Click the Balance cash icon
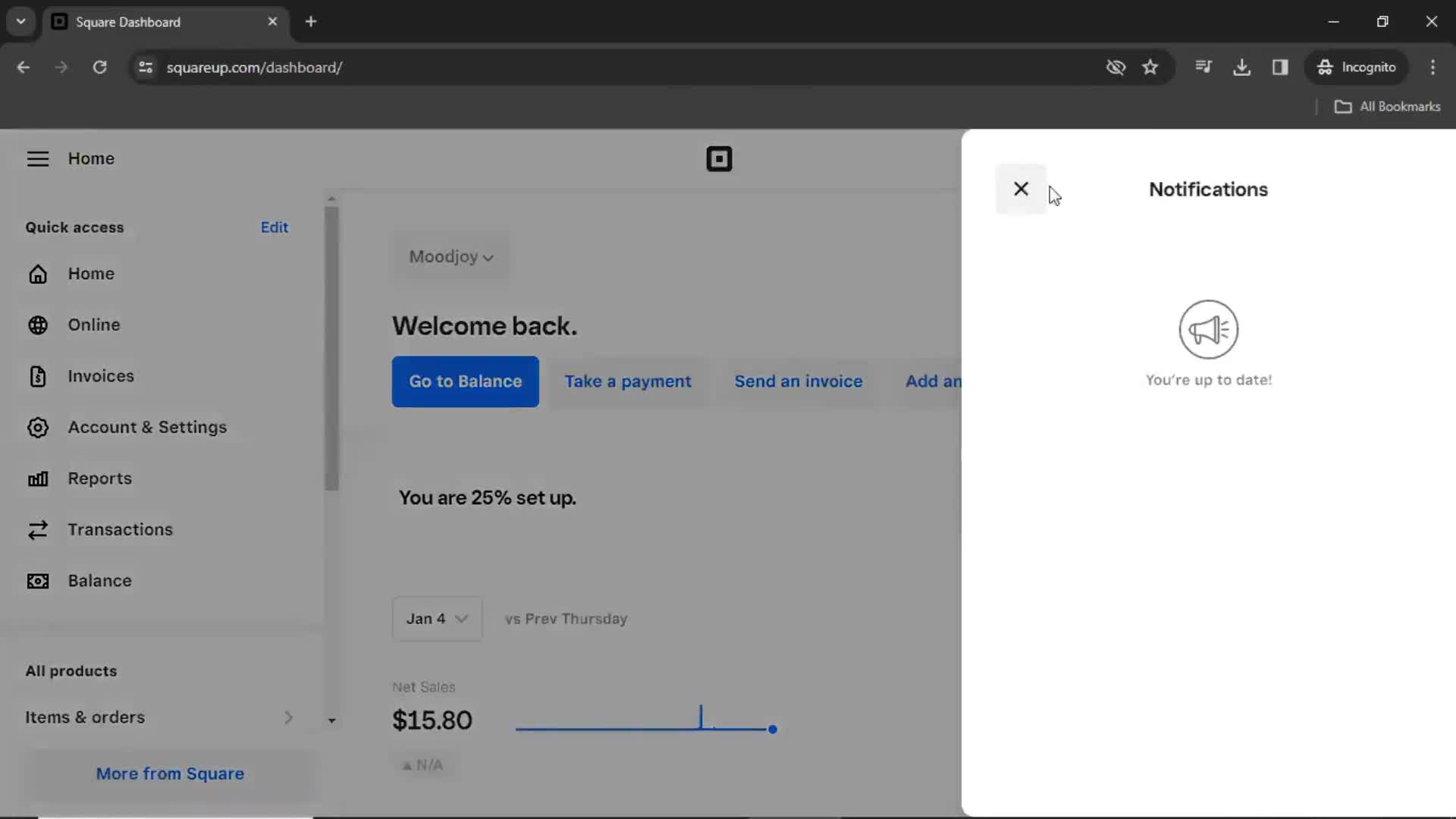Screen dimensions: 1456x819 click(x=38, y=581)
